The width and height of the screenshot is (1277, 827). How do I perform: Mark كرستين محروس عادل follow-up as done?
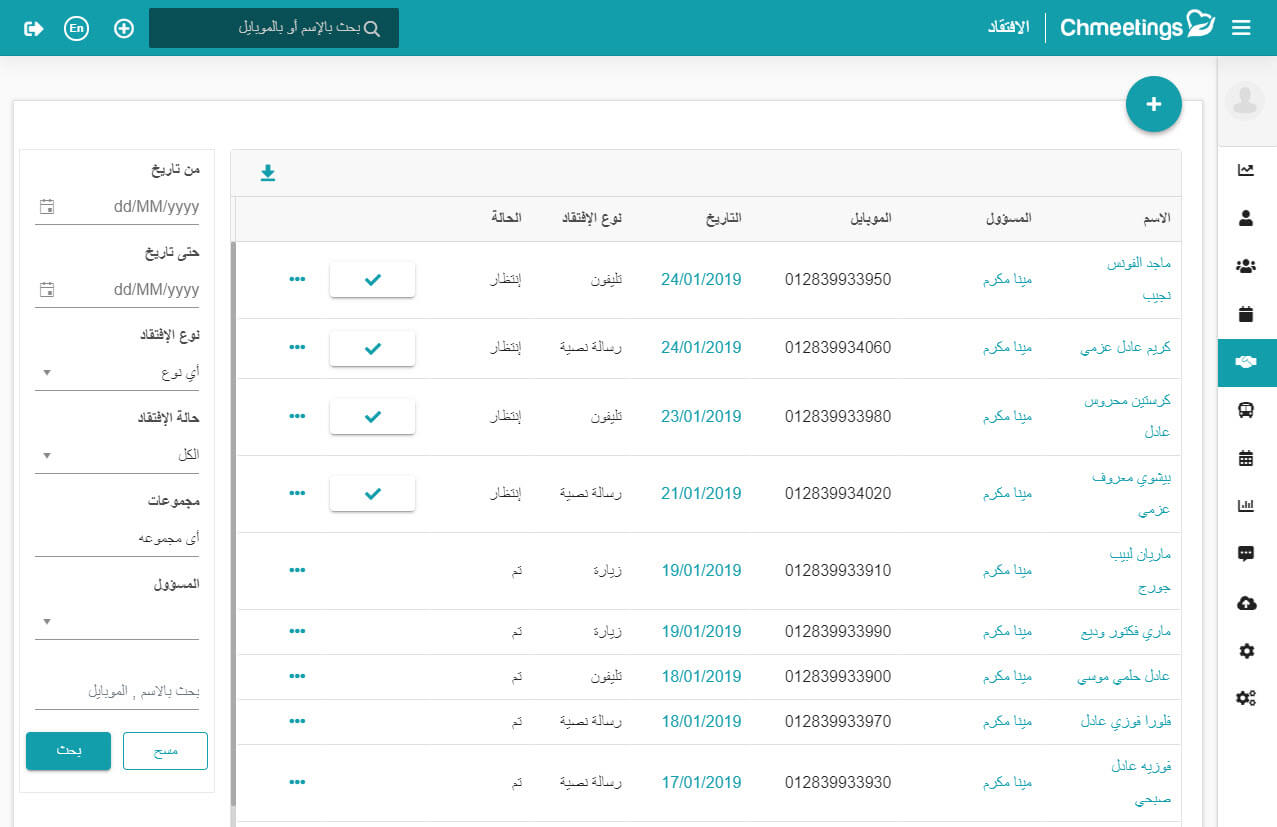372,416
